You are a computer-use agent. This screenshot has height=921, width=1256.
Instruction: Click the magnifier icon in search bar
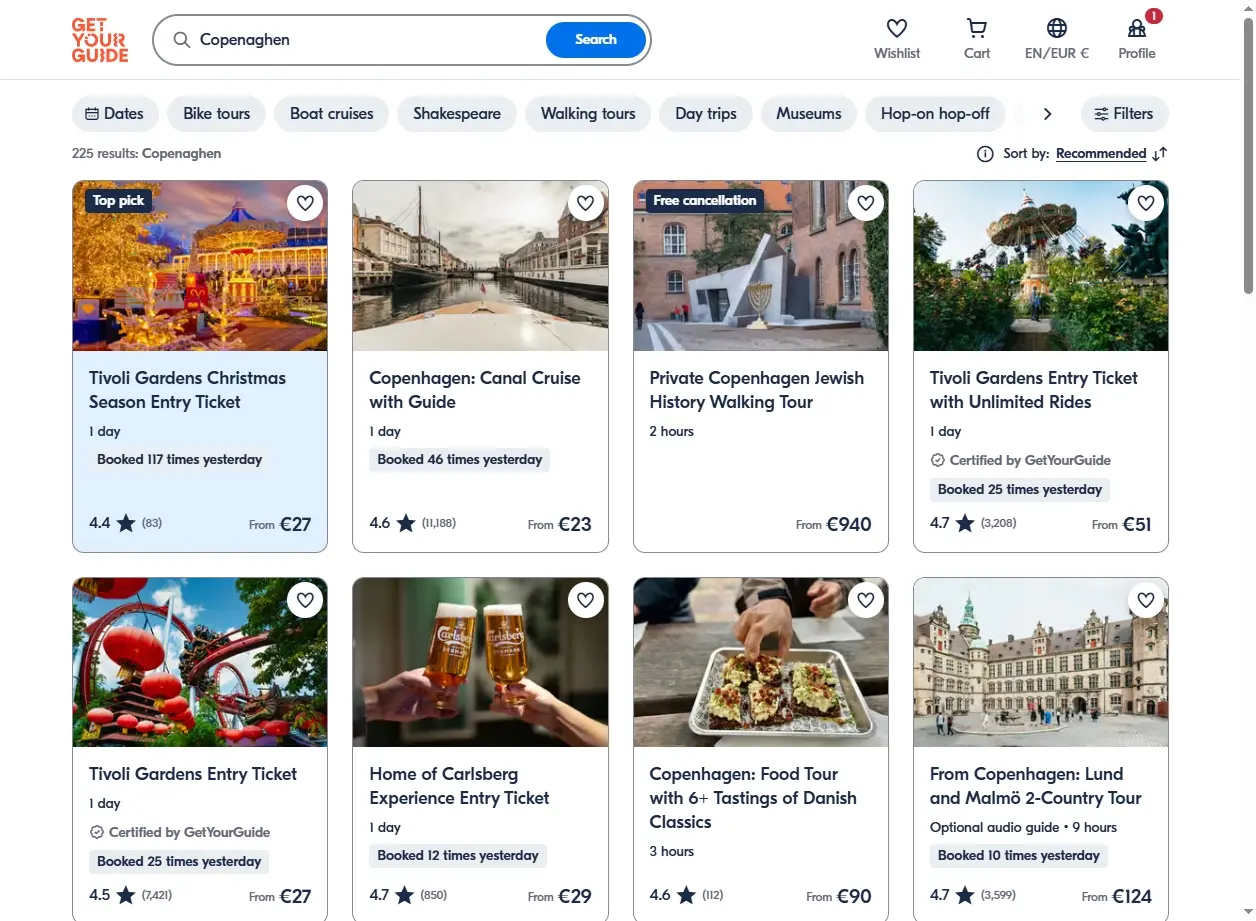(181, 40)
